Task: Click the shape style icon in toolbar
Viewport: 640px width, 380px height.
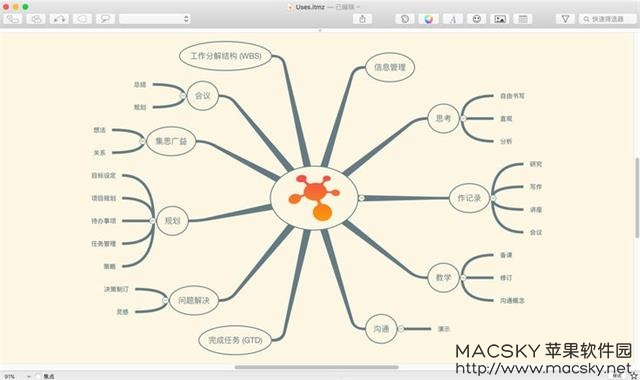Action: [405, 19]
